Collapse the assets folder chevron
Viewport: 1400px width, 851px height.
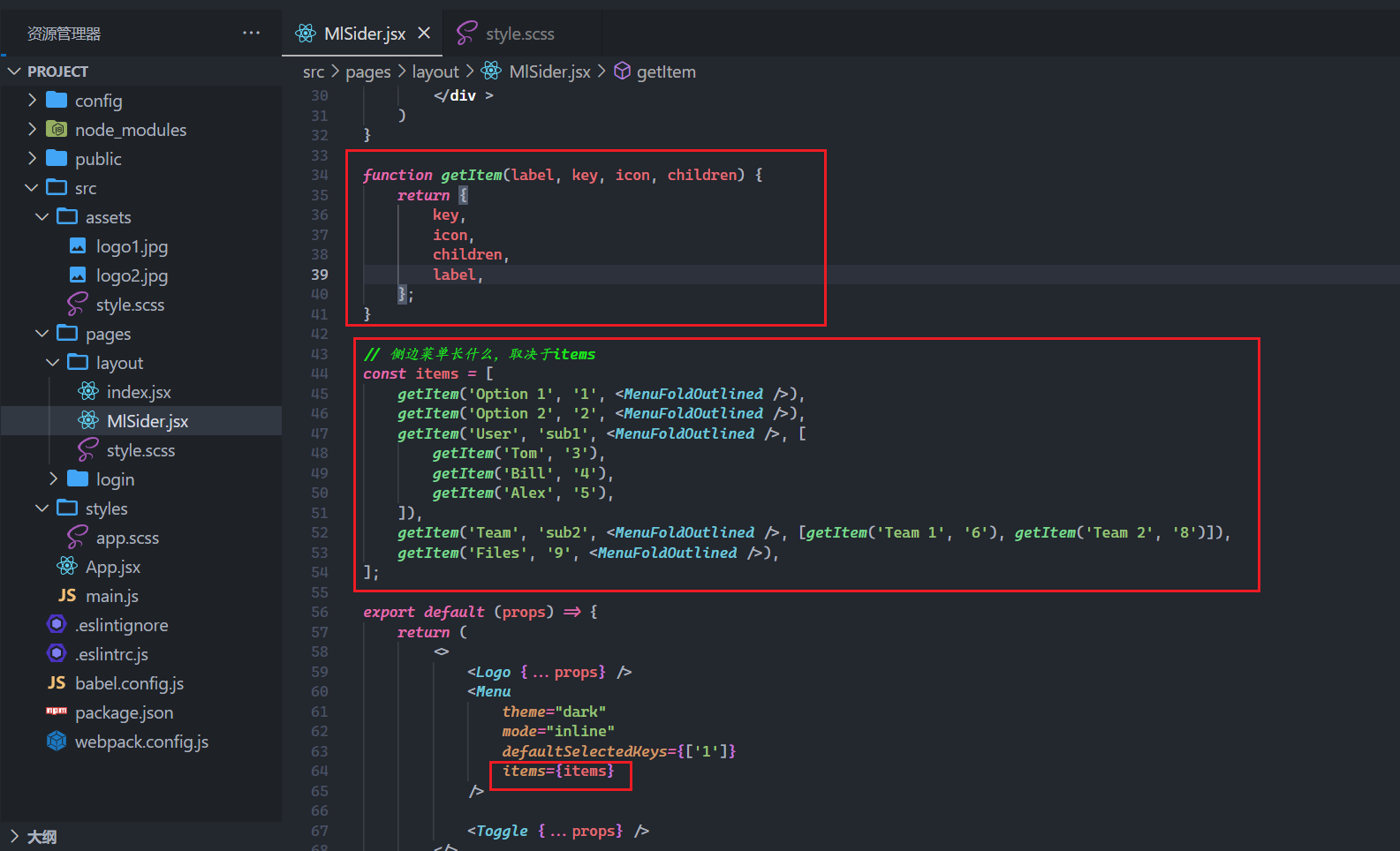[42, 217]
